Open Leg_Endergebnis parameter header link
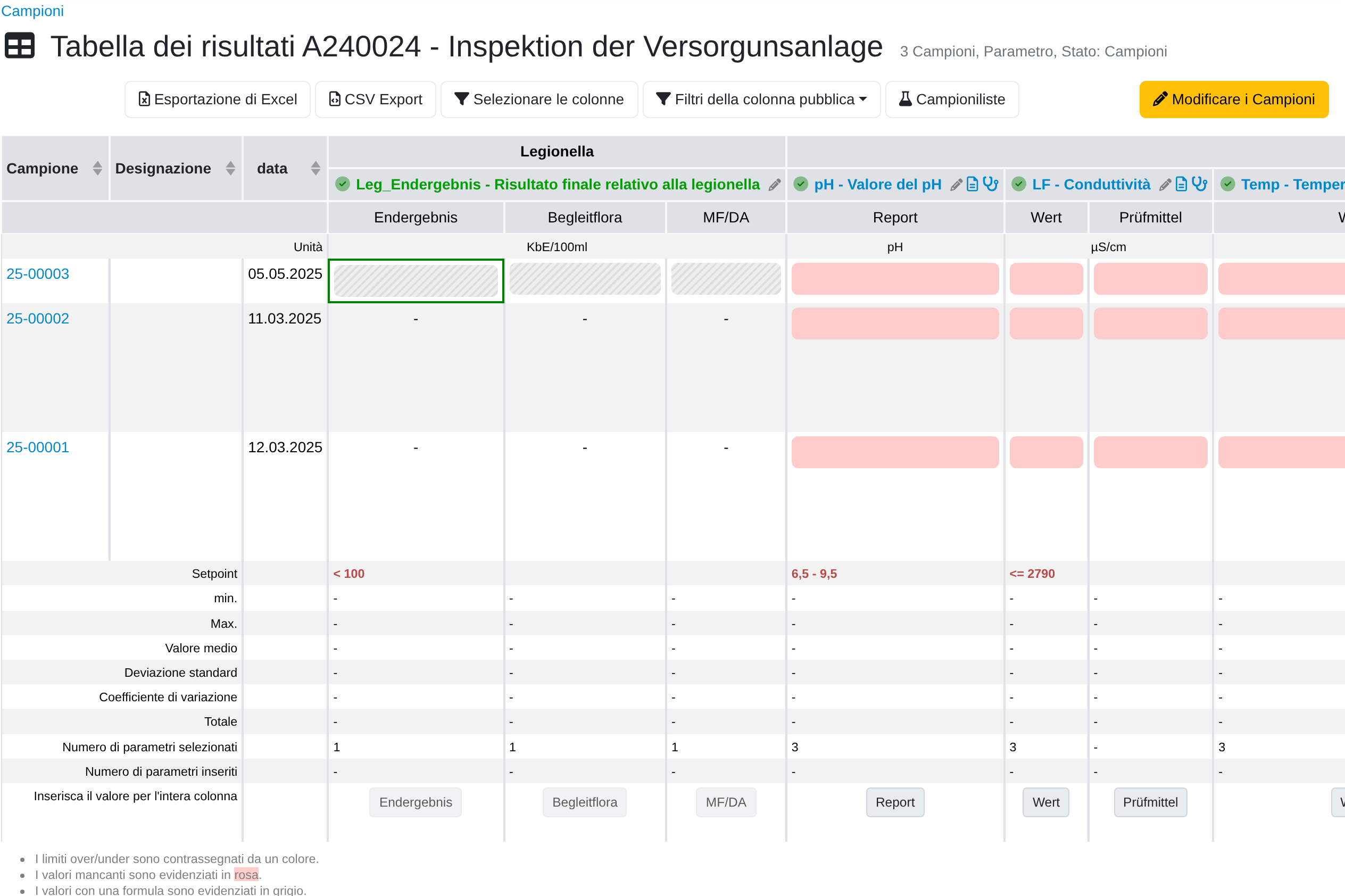Image resolution: width=1345 pixels, height=896 pixels. 558,184
